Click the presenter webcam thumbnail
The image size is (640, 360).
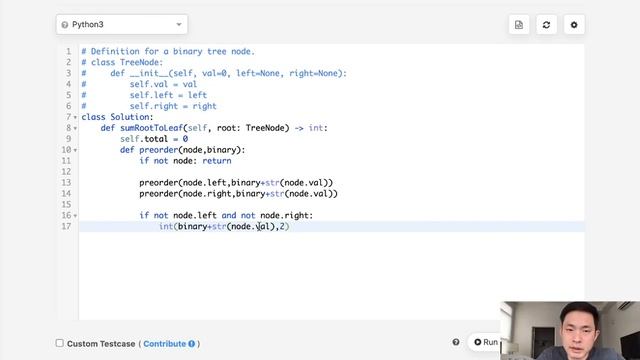[570, 331]
